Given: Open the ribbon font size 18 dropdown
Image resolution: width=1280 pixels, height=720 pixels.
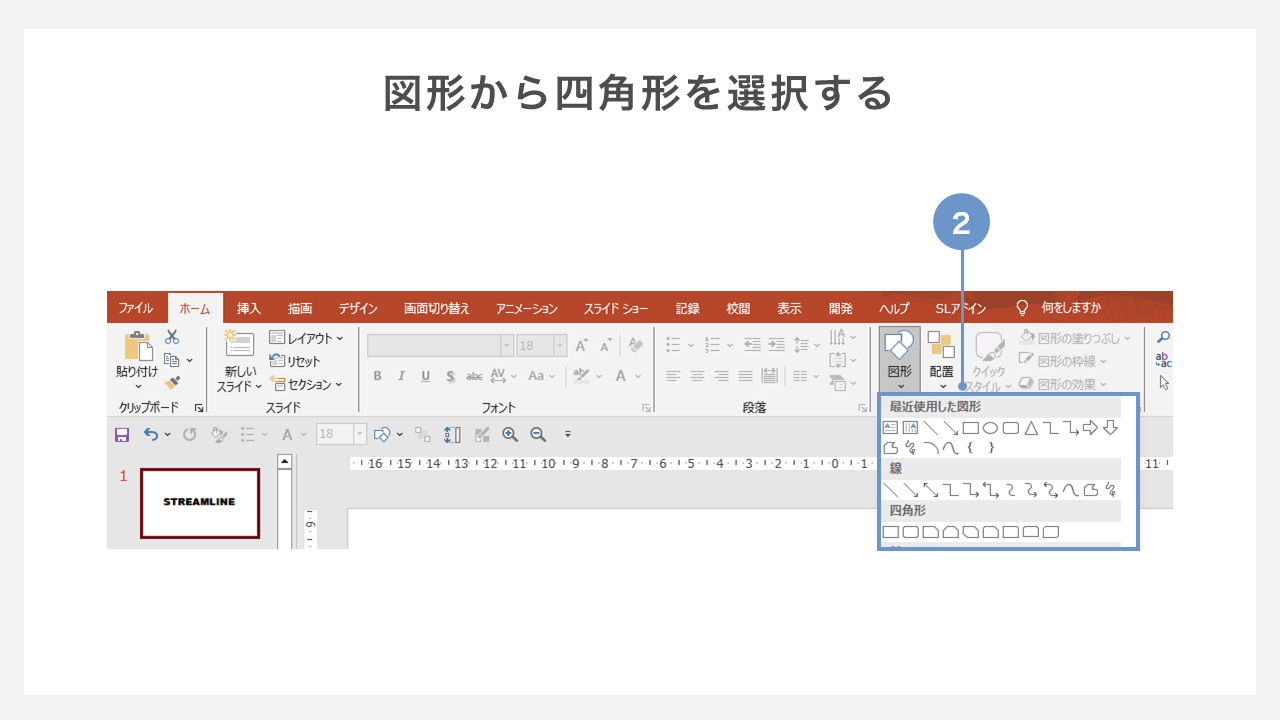Looking at the screenshot, I should tap(560, 345).
